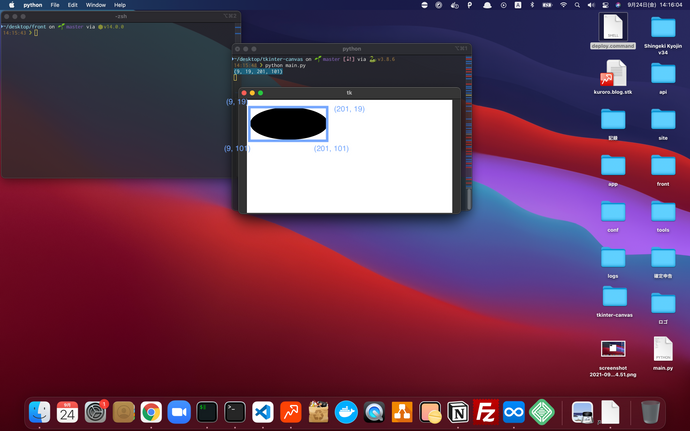Open the Wi-Fi menu bar icon

[x=563, y=5]
